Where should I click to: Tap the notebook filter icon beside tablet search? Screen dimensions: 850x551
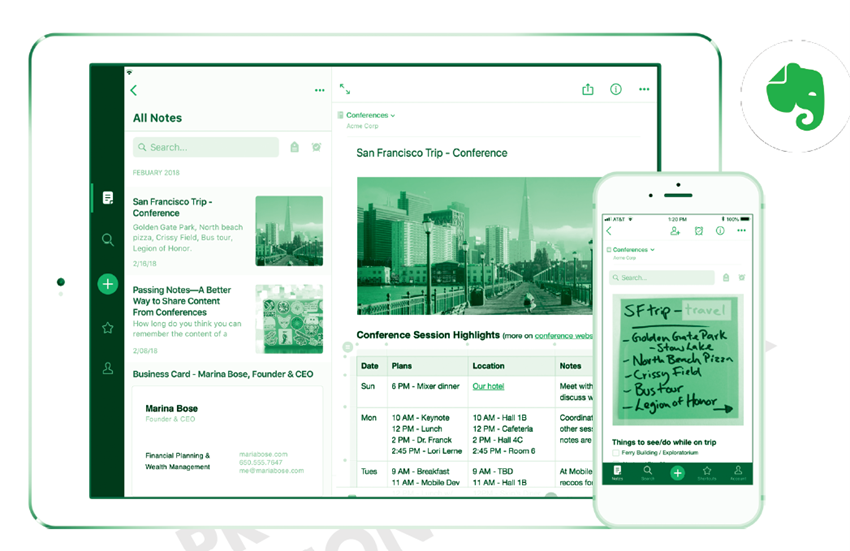click(294, 147)
